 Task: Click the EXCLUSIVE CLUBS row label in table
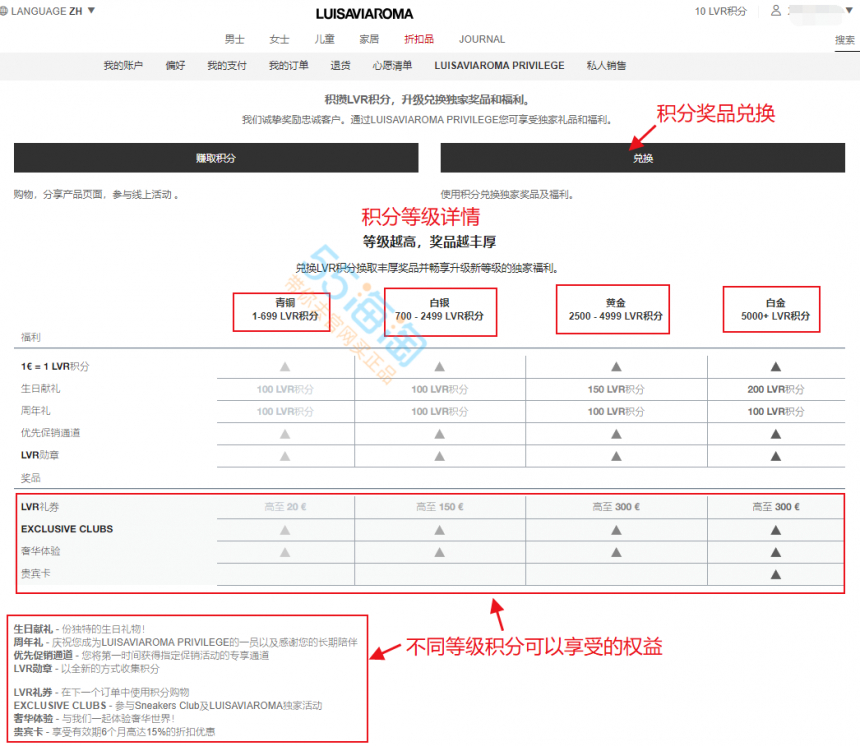click(x=67, y=529)
